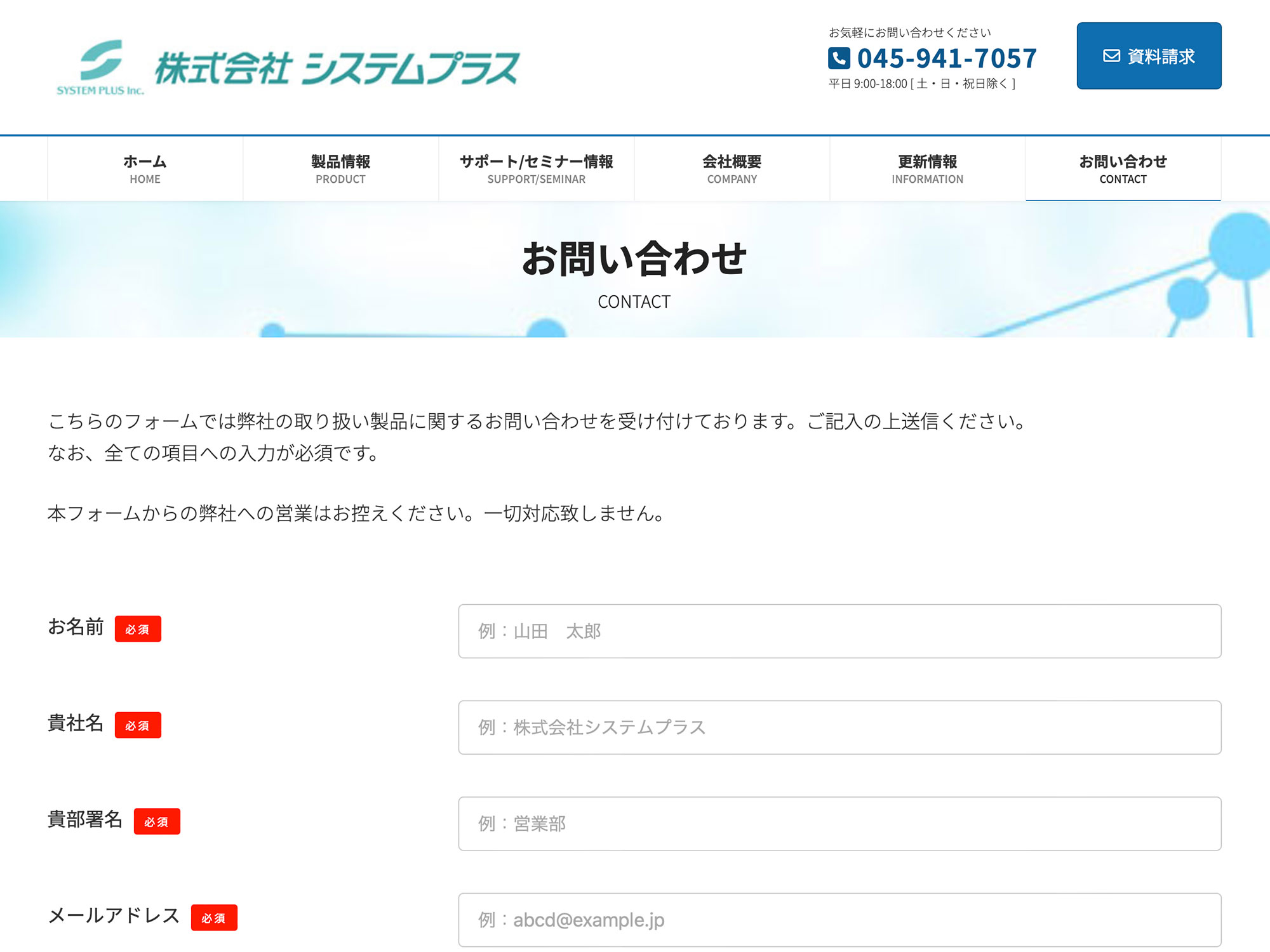The image size is (1270, 952).
Task: Open the 会社概要 COMPANY page
Action: pos(732,169)
